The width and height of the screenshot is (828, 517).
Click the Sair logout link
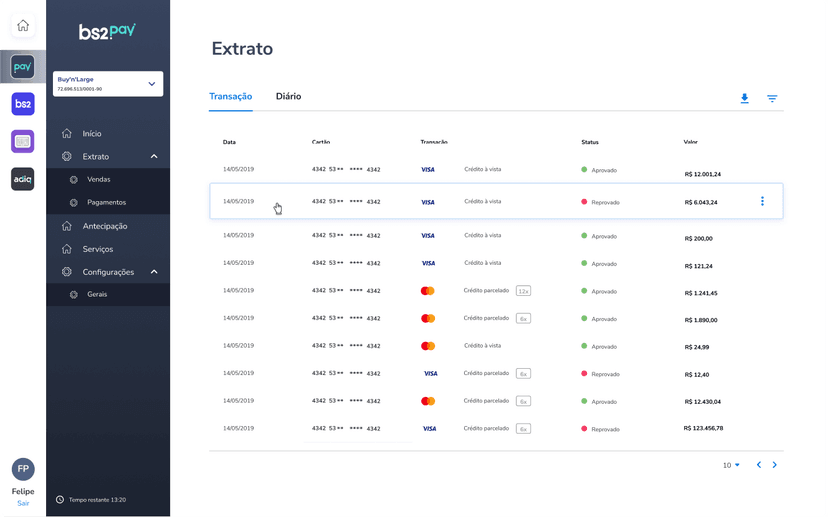(x=23, y=503)
